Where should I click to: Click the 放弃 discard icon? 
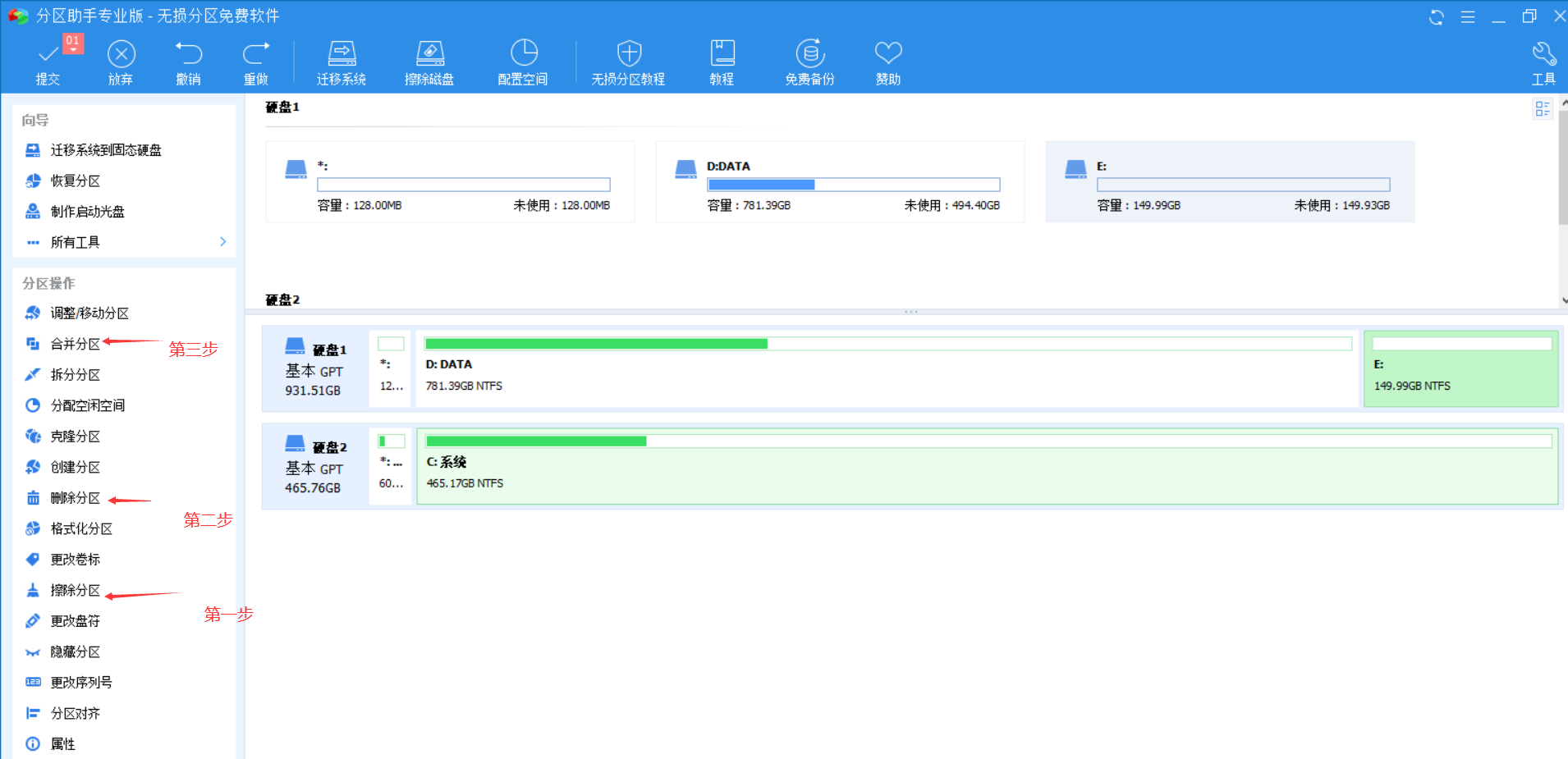click(121, 54)
